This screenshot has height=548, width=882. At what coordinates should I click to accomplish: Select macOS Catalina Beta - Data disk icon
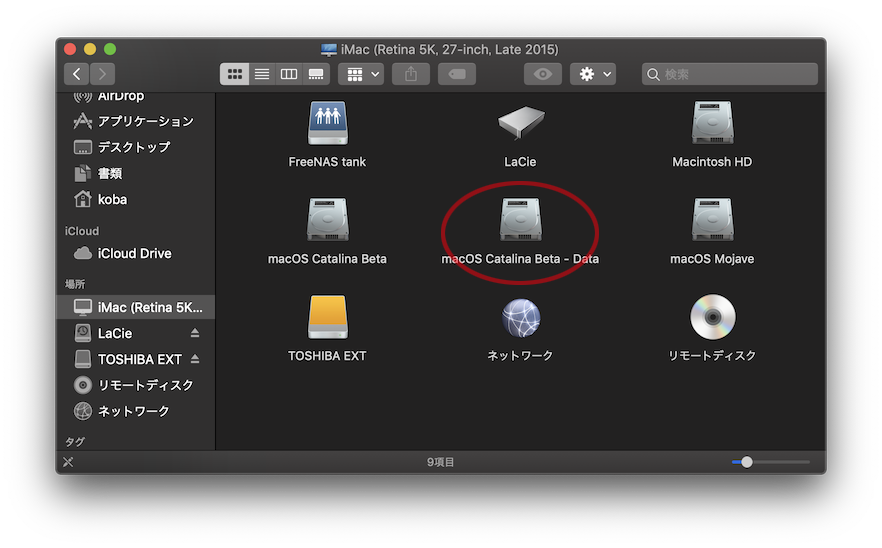tap(521, 219)
